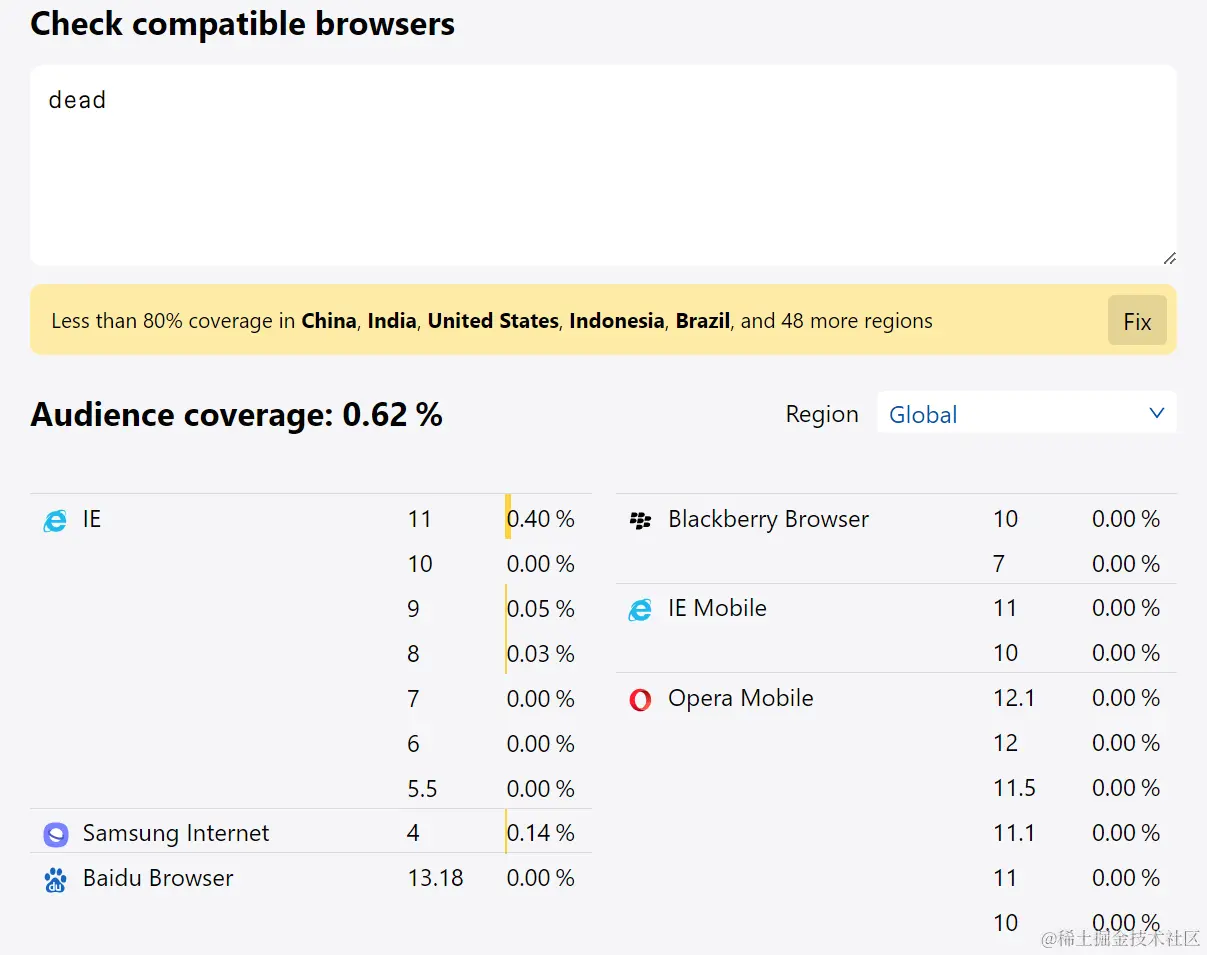Click Blackberry Browser version 7

click(x=999, y=564)
